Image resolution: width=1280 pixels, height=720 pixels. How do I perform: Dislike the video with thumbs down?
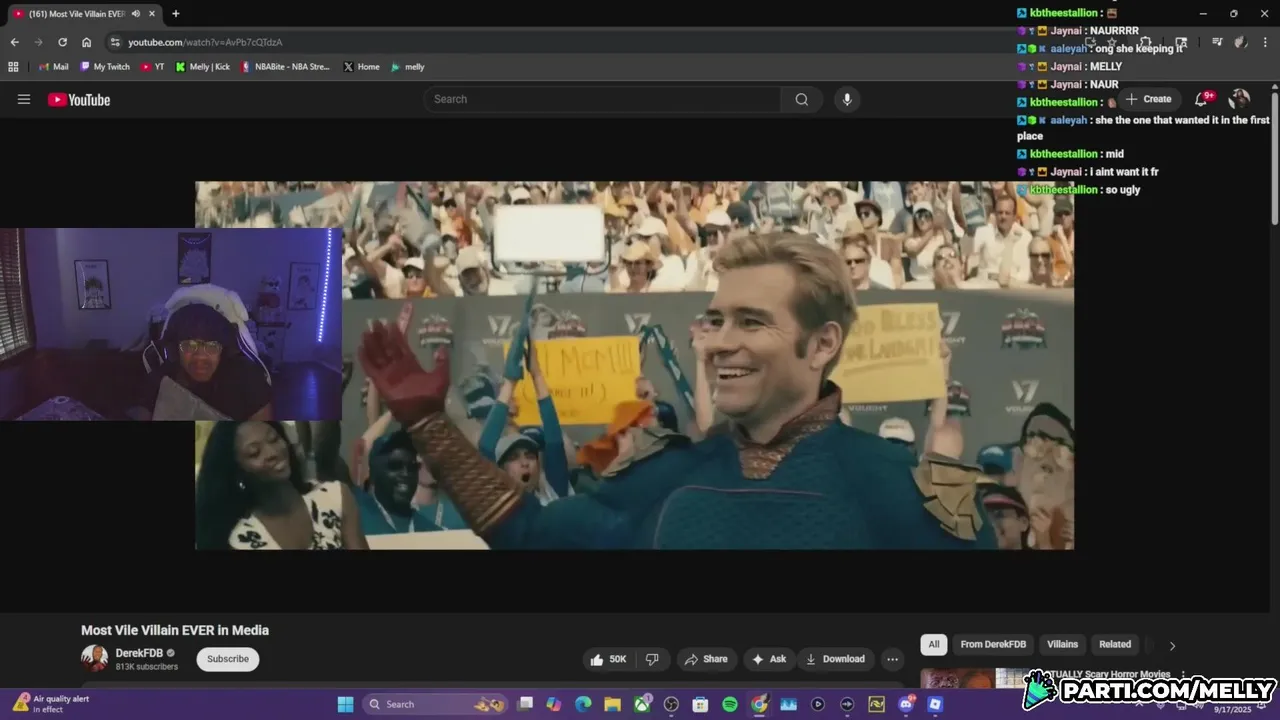pyautogui.click(x=652, y=659)
